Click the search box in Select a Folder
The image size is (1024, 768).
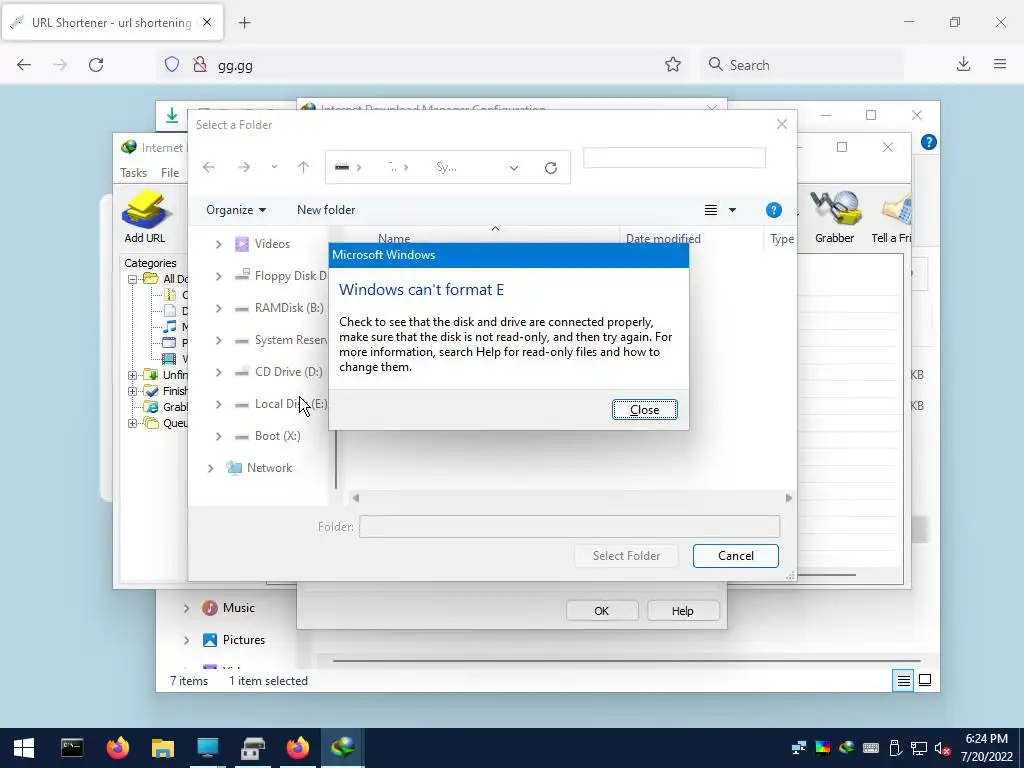[x=674, y=158]
